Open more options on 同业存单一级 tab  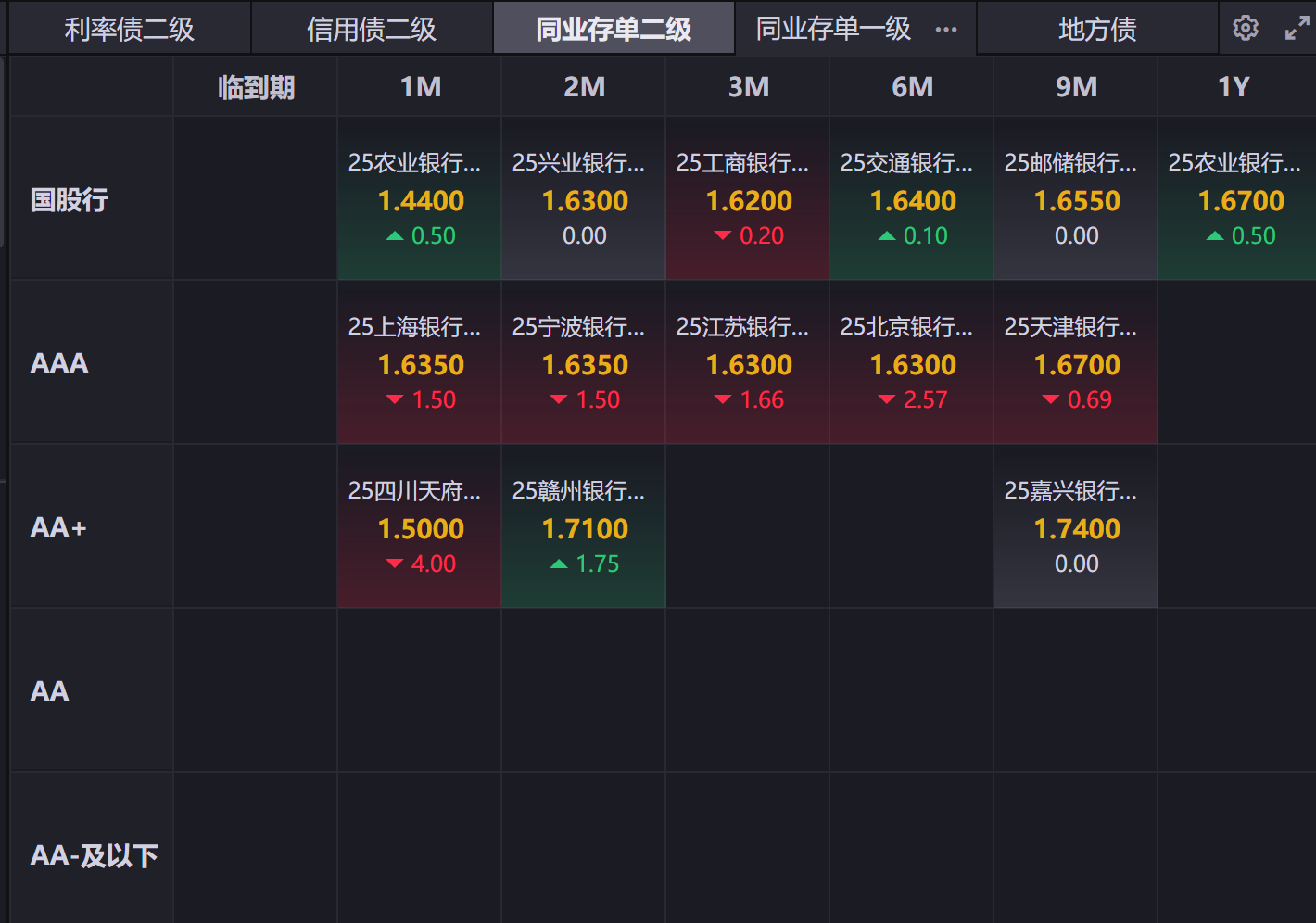point(946,30)
